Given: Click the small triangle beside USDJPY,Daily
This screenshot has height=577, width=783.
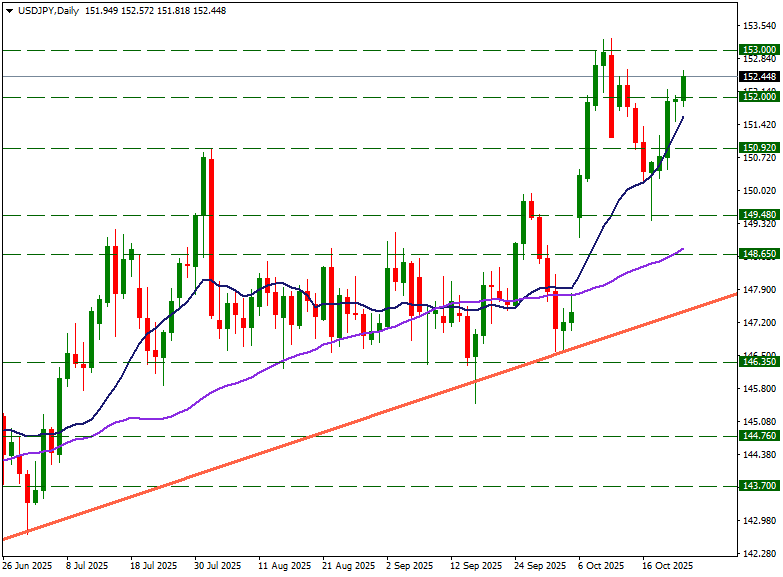Looking at the screenshot, I should (8, 10).
